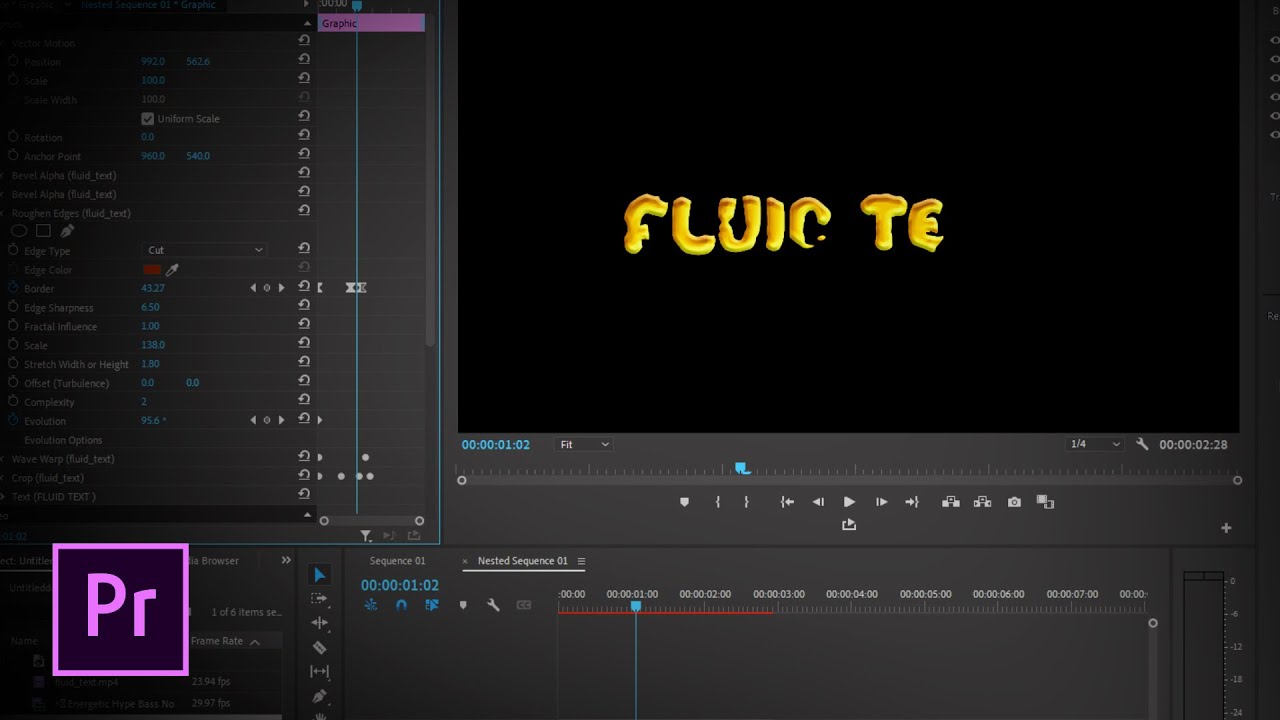The height and width of the screenshot is (720, 1280).
Task: Toggle stopwatch for Complexity
Action: click(14, 402)
